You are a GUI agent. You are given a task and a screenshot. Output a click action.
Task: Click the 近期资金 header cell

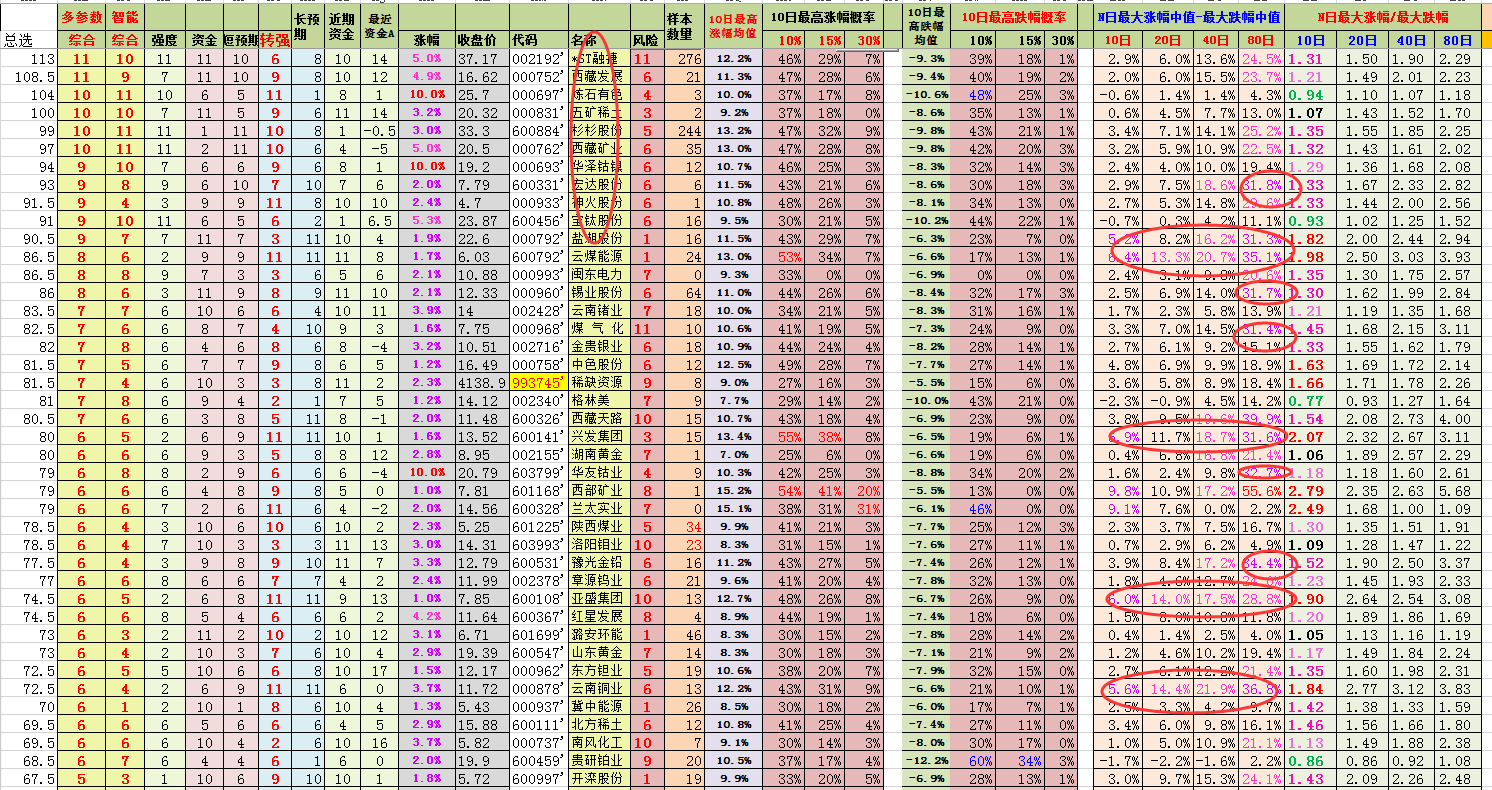click(x=342, y=26)
